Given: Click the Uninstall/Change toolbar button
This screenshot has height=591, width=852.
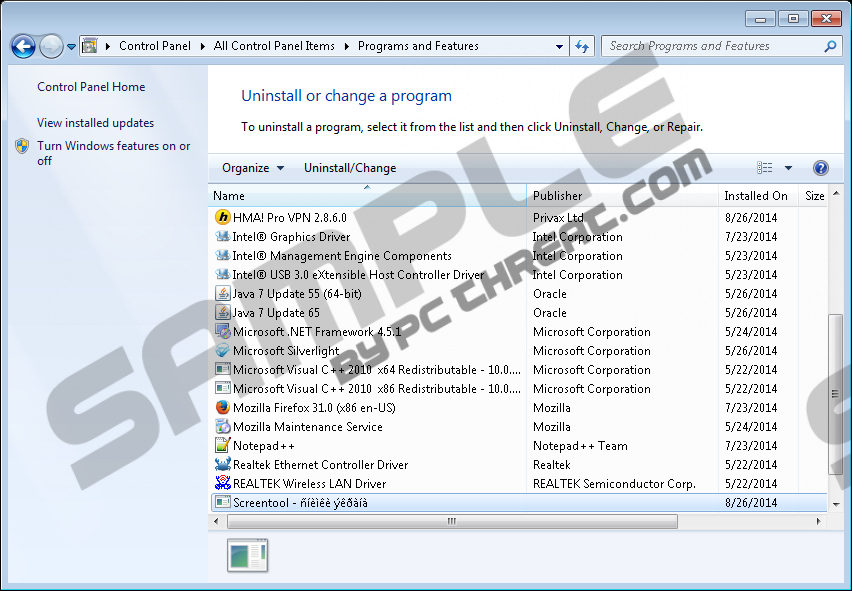Looking at the screenshot, I should coord(350,168).
